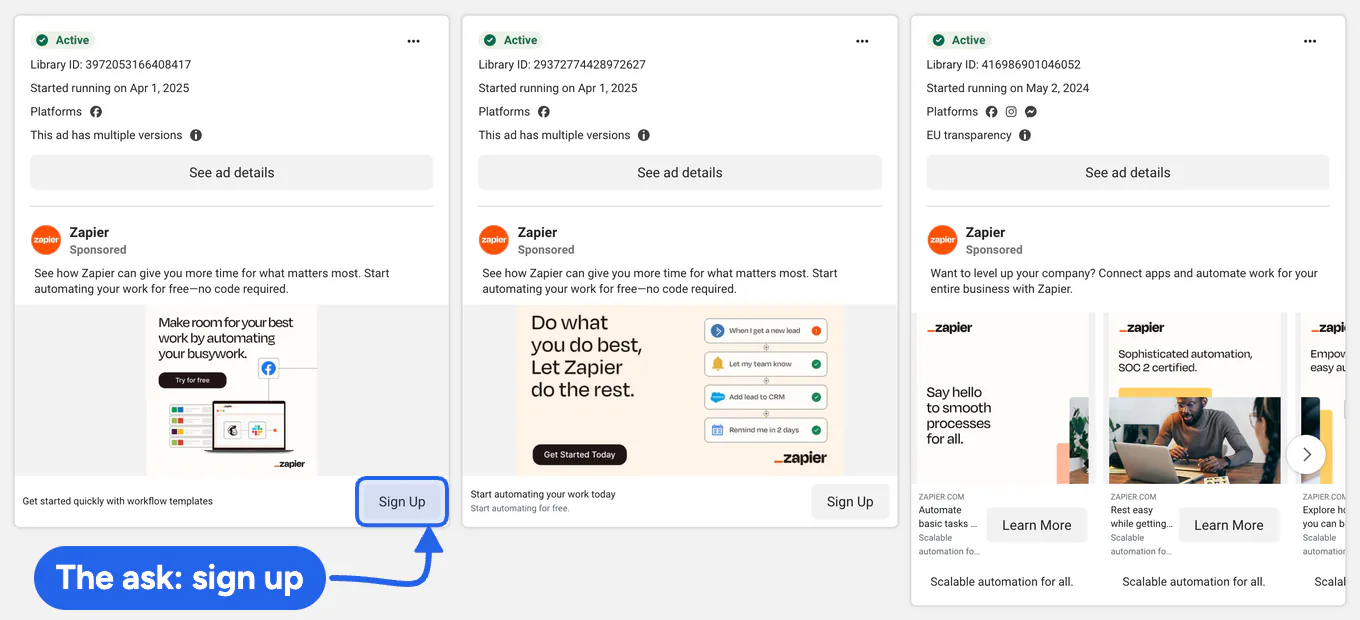
Task: Open the three-dot menu on the ad with Library ID 416986901046052
Action: 1310,41
